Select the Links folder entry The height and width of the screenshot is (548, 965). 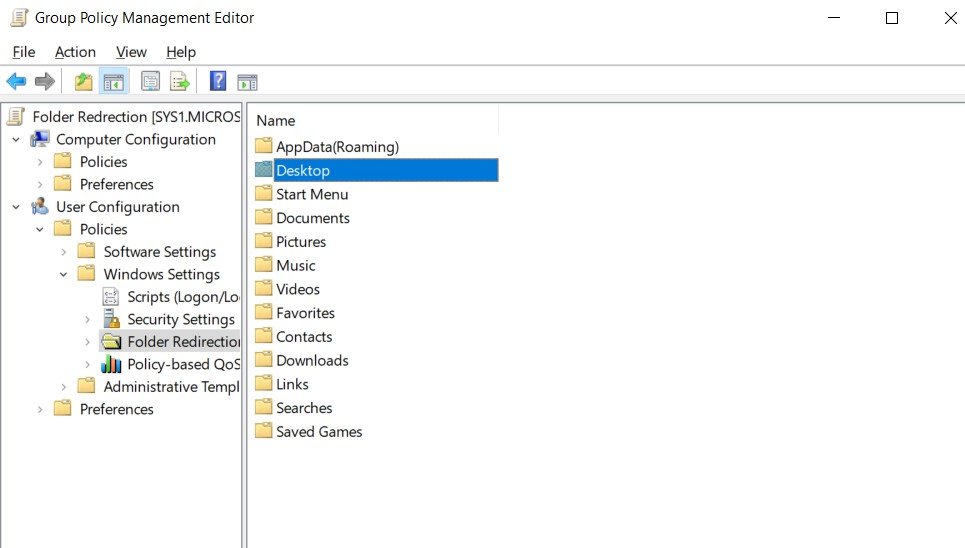[292, 384]
